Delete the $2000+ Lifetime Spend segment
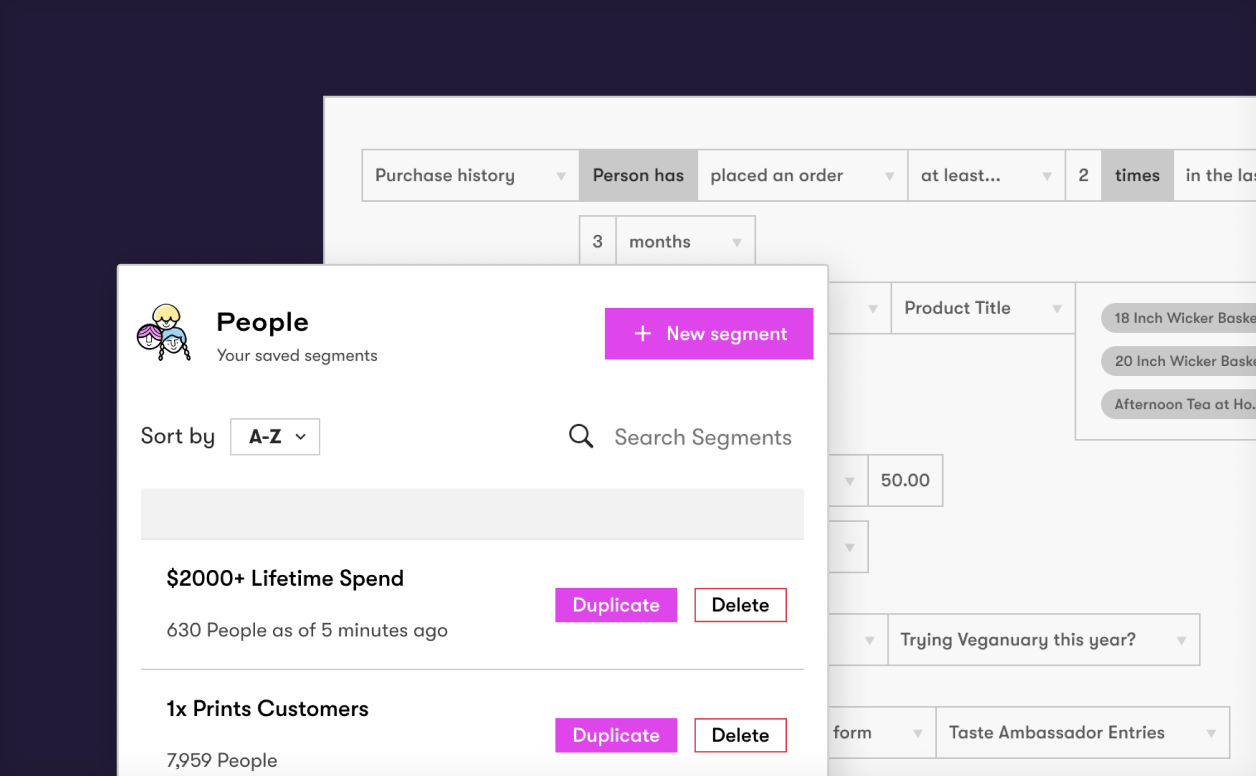 pos(740,605)
